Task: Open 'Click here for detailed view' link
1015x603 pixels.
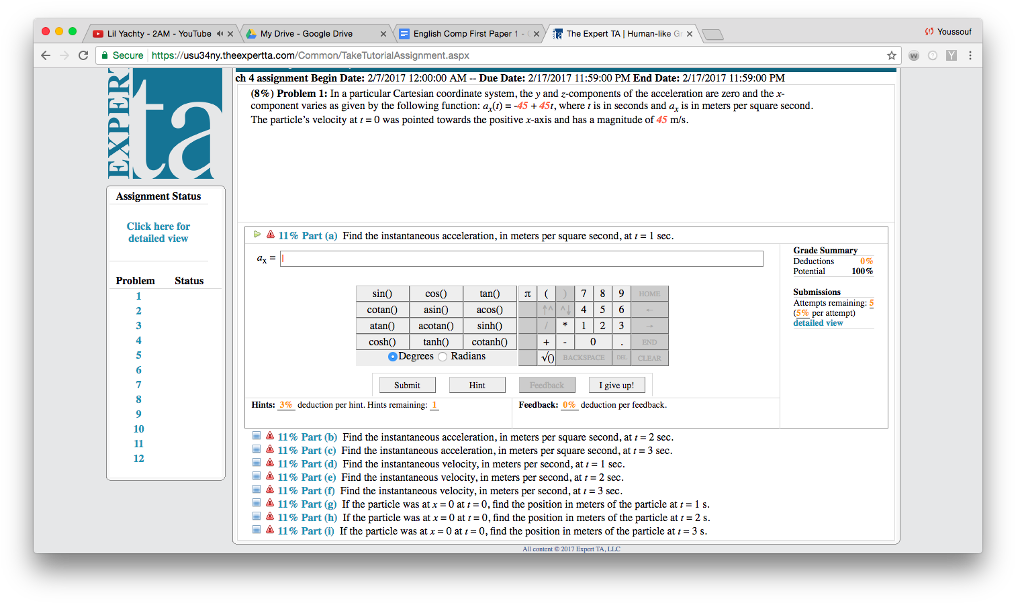Action: click(158, 232)
